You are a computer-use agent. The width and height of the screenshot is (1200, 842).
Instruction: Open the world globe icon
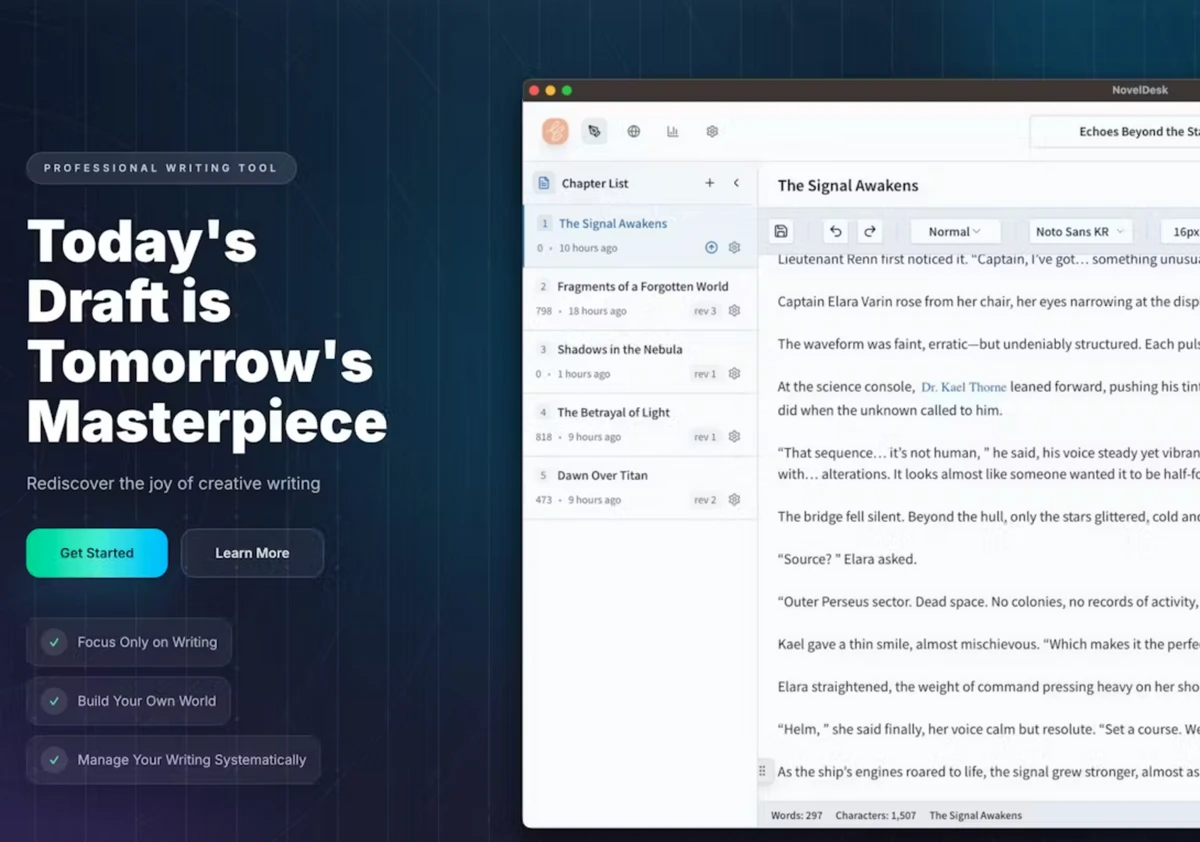coord(634,131)
